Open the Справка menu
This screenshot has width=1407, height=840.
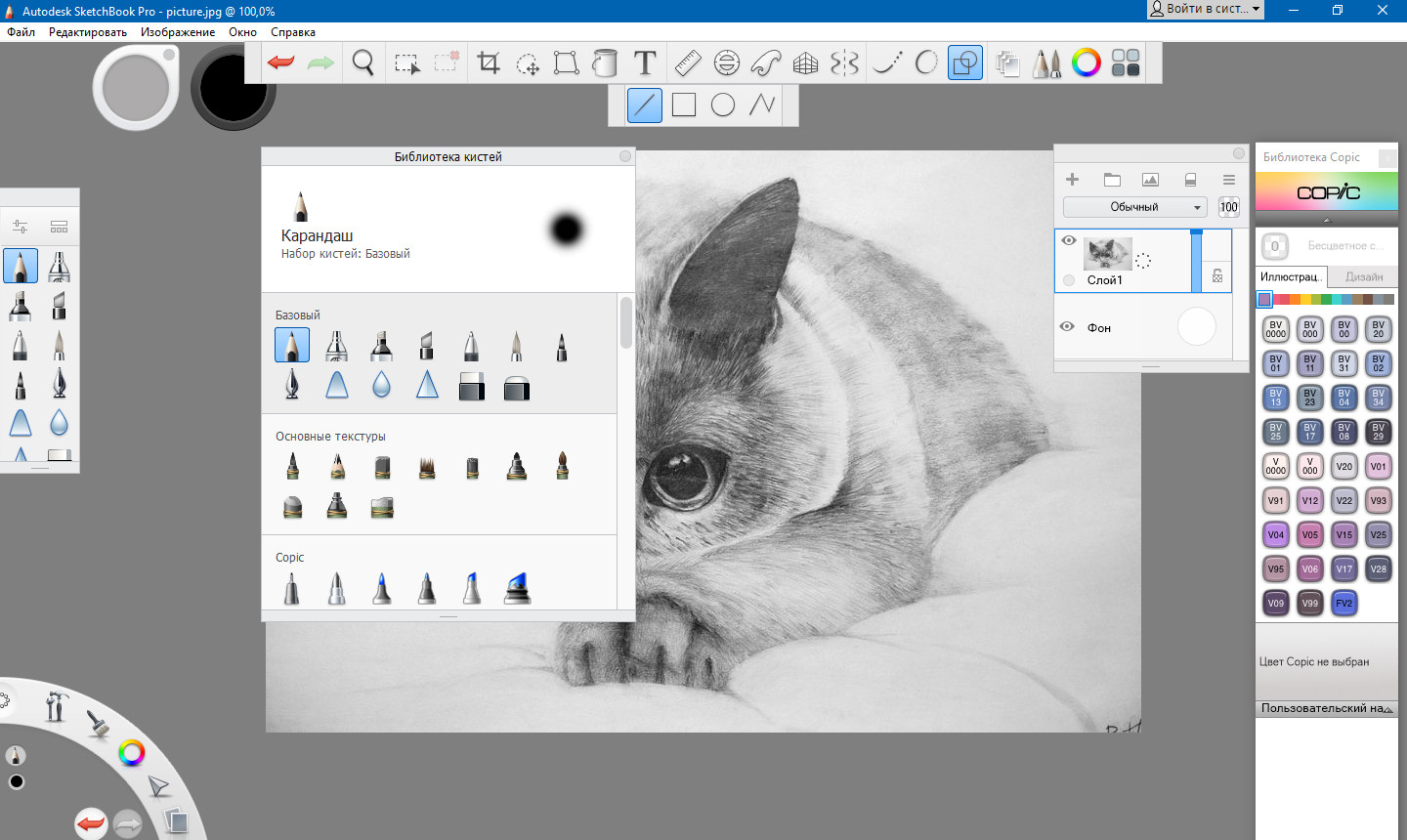coord(293,32)
